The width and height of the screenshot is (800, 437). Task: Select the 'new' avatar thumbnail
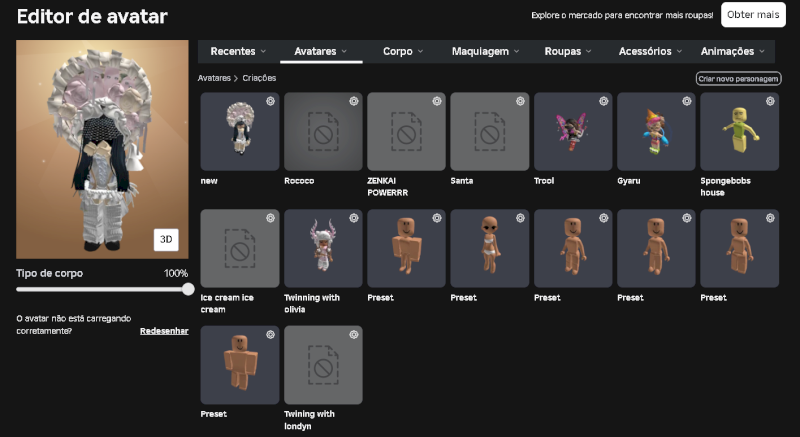[240, 132]
